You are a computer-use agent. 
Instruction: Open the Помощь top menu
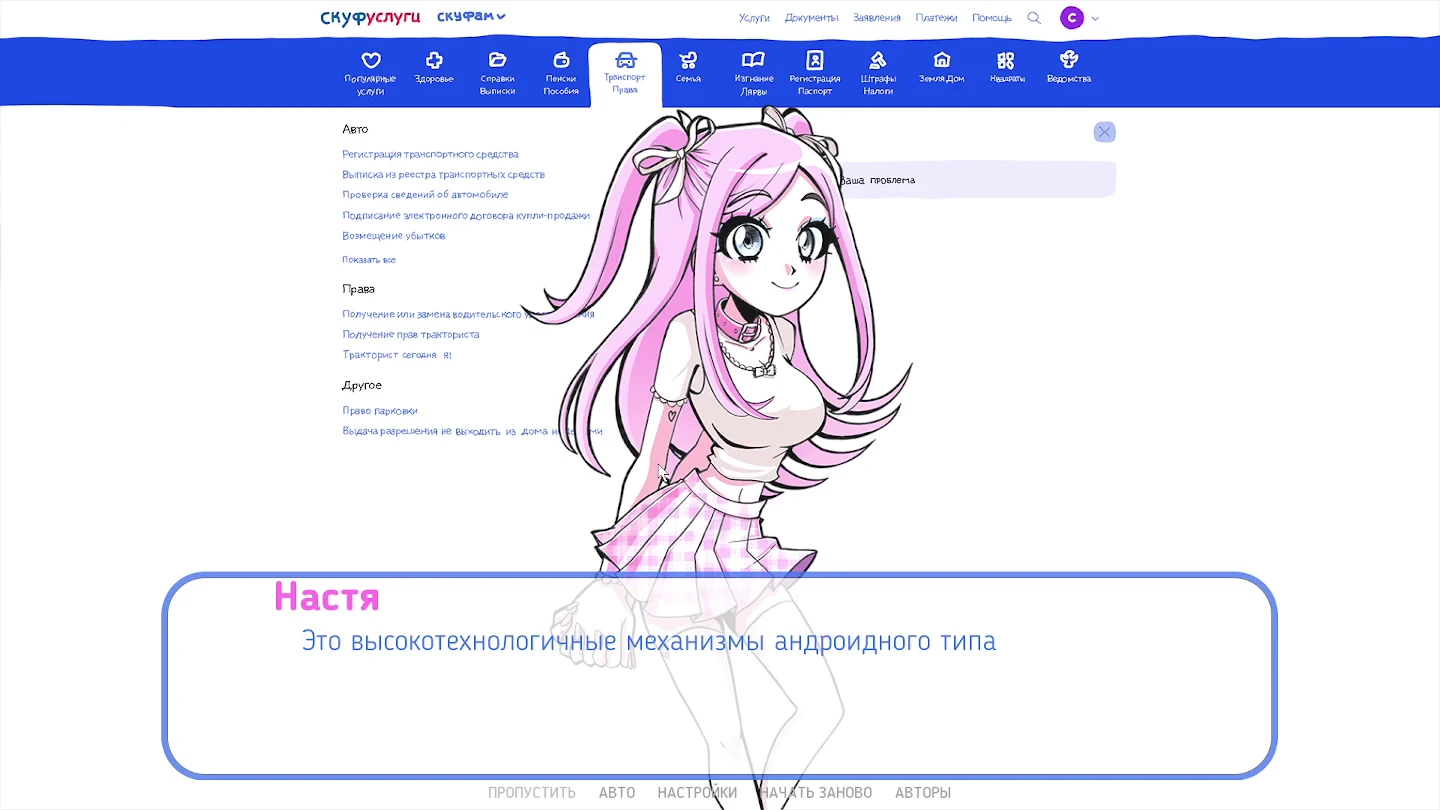tap(991, 18)
